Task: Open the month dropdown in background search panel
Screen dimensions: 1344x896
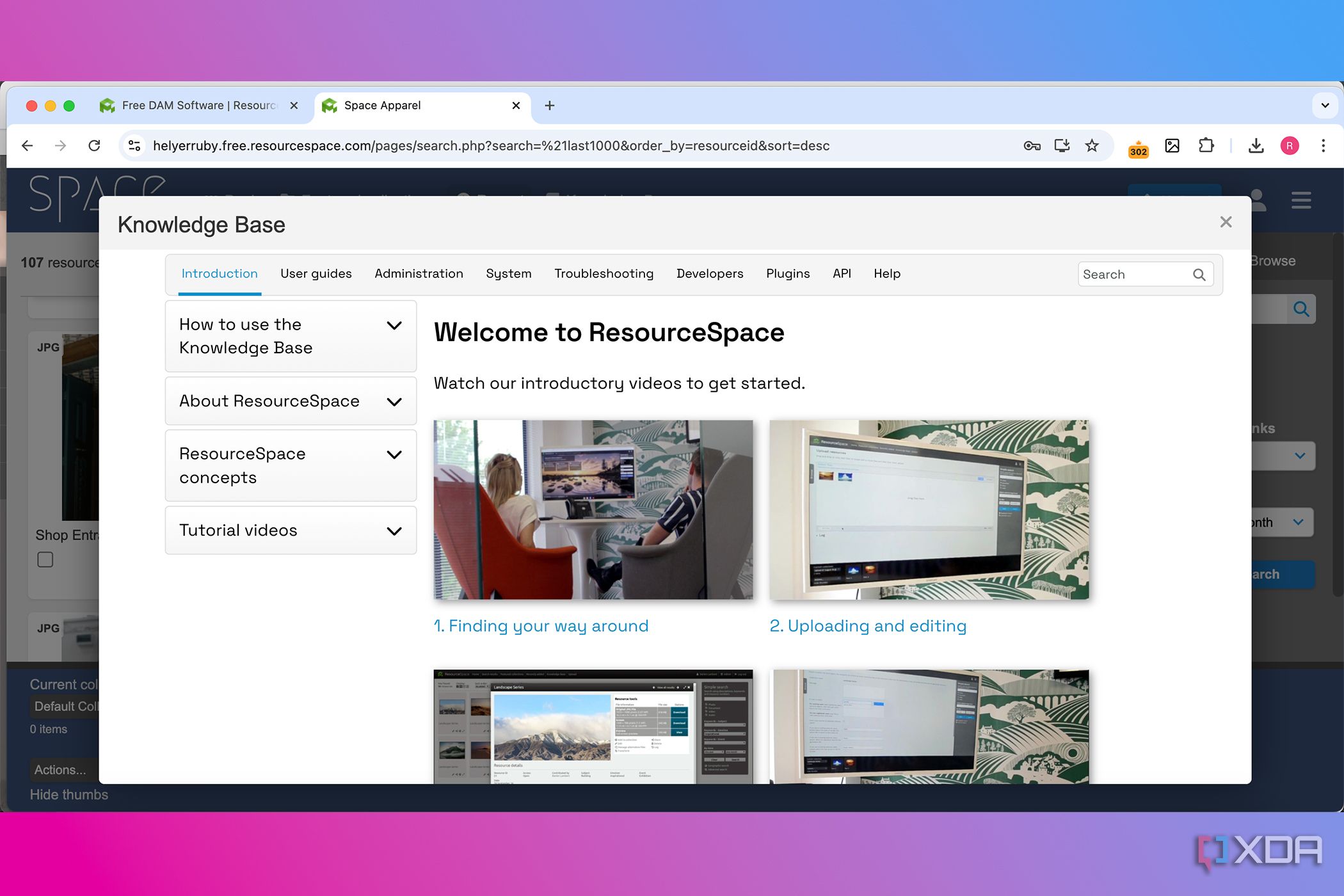Action: point(1282,522)
